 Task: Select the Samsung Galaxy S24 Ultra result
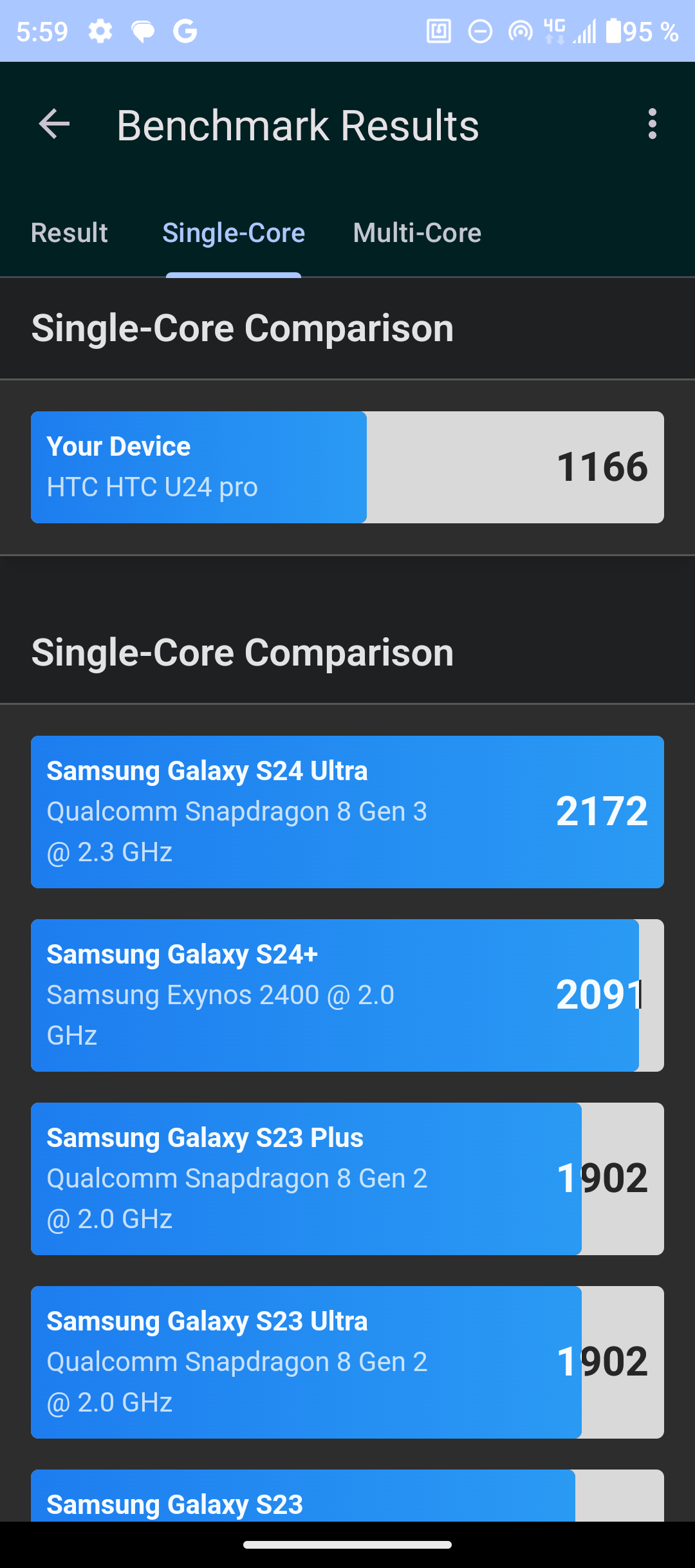point(347,812)
